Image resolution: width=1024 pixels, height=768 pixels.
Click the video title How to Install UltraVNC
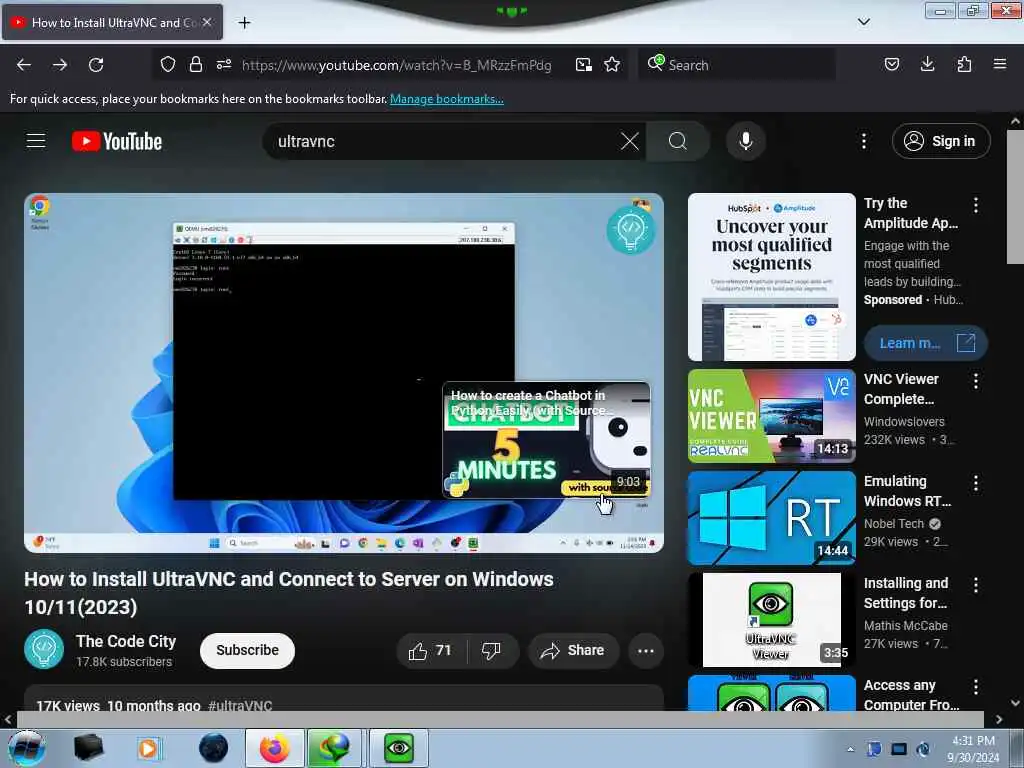tap(289, 593)
